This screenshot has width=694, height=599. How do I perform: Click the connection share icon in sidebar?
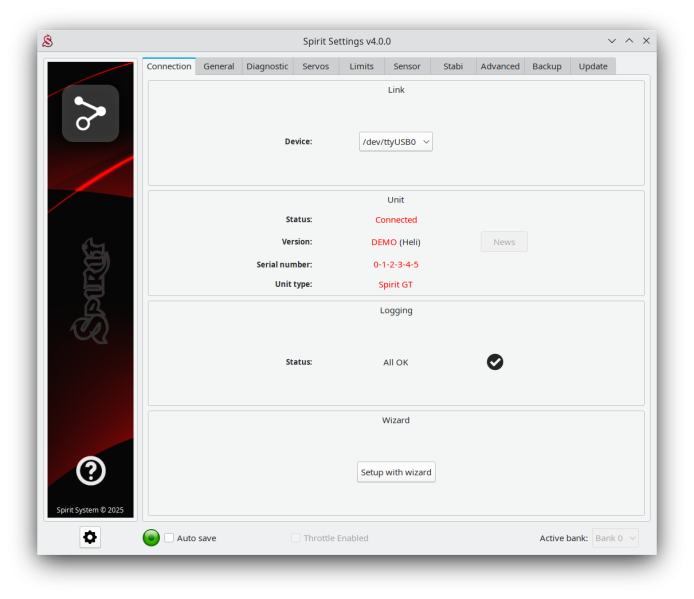90,113
